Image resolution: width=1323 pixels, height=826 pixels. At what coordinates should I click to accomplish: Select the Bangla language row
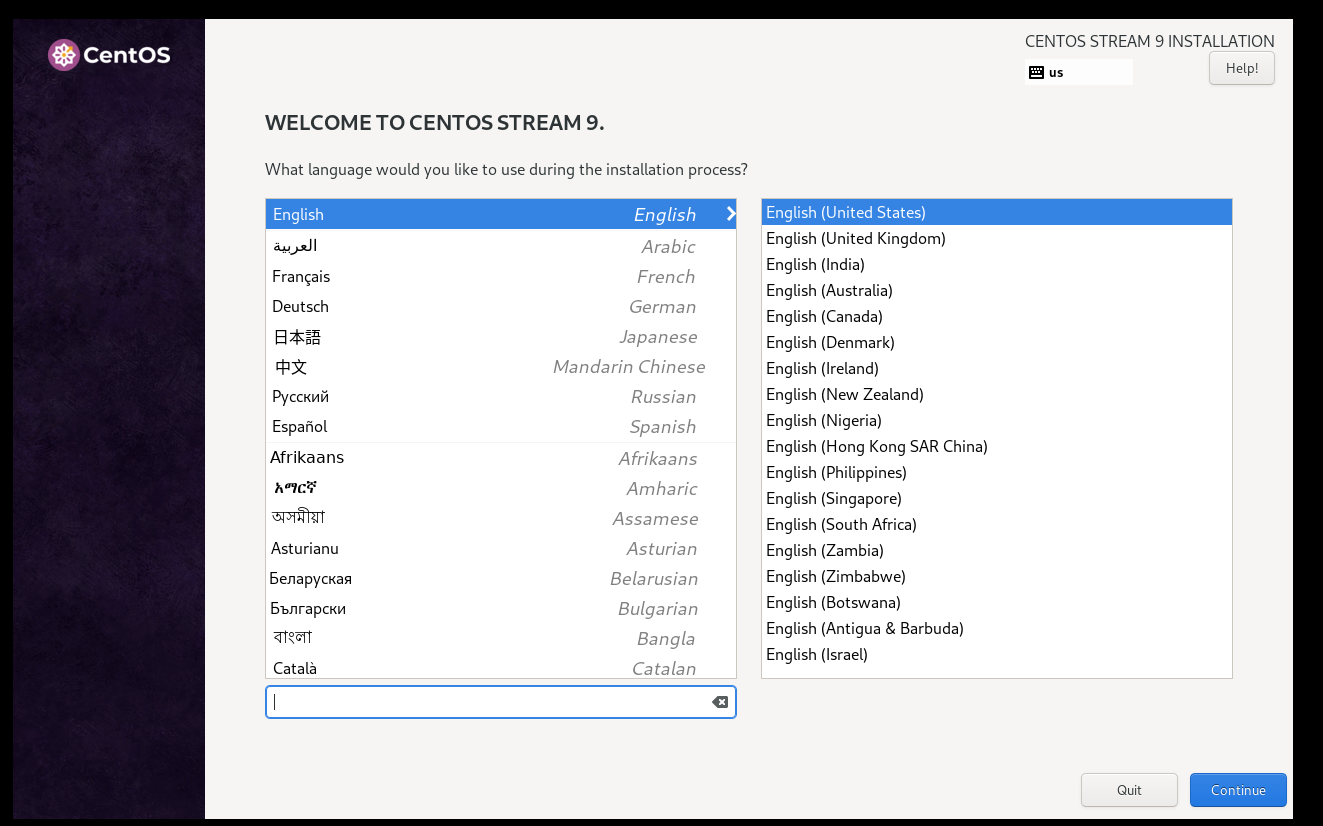[501, 638]
